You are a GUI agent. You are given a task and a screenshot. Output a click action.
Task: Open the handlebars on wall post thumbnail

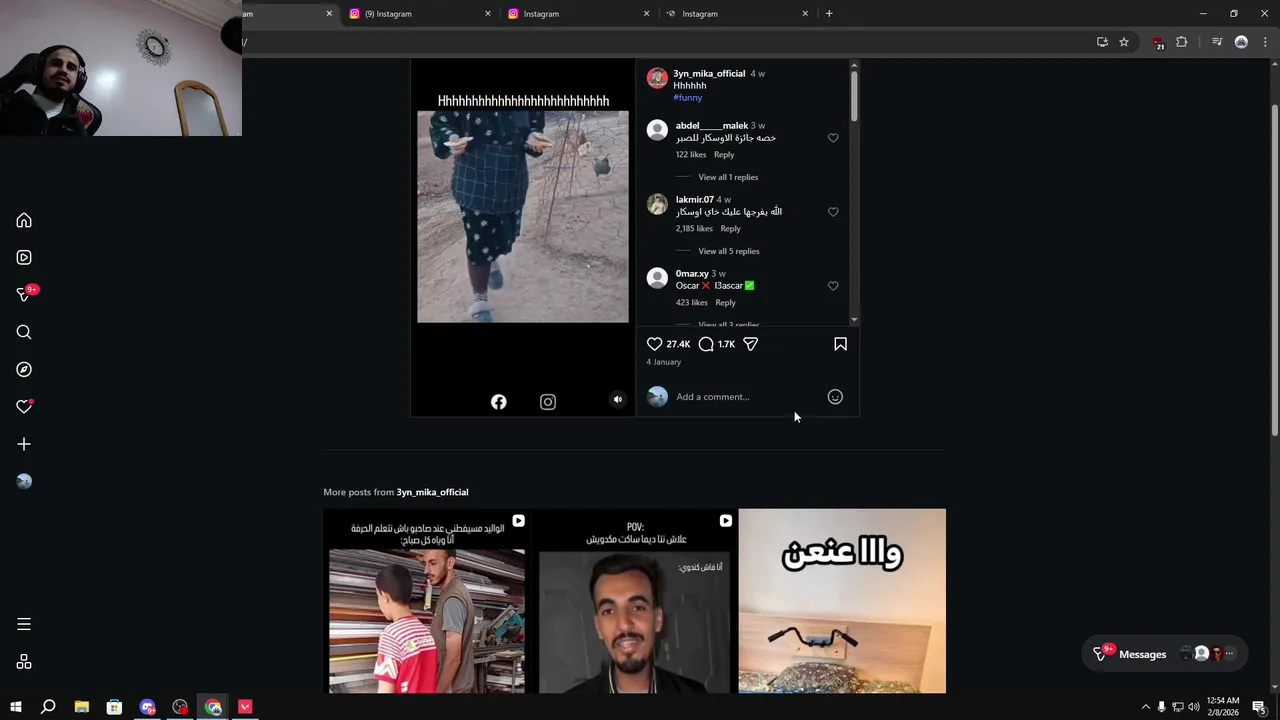842,601
